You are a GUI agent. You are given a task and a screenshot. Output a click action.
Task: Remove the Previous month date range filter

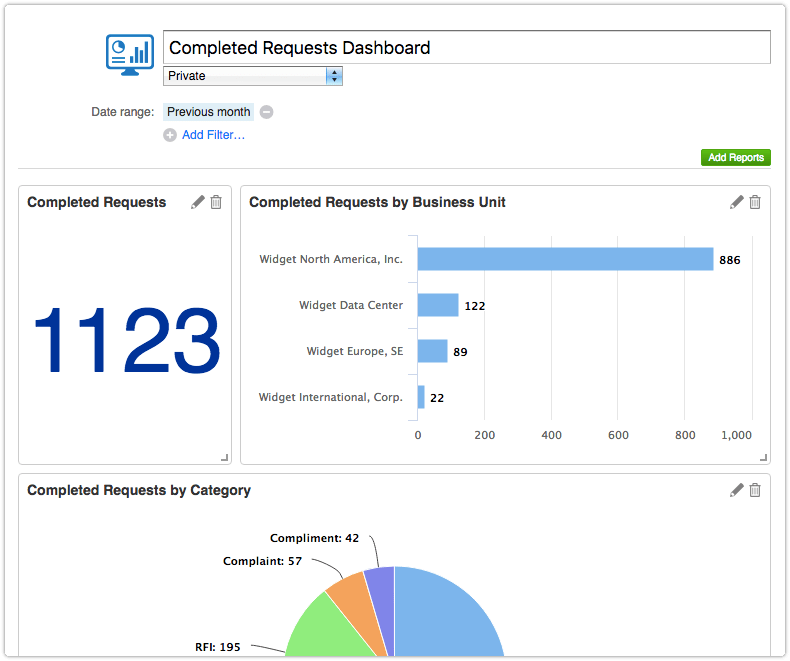click(x=267, y=112)
